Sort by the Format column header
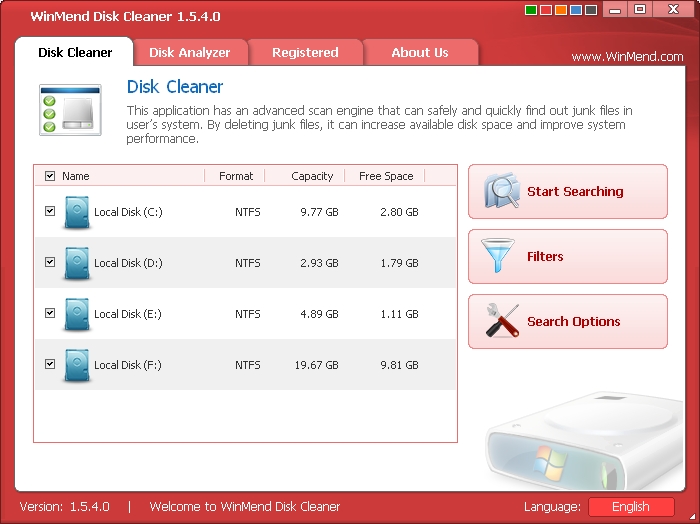The width and height of the screenshot is (700, 524). coord(235,176)
